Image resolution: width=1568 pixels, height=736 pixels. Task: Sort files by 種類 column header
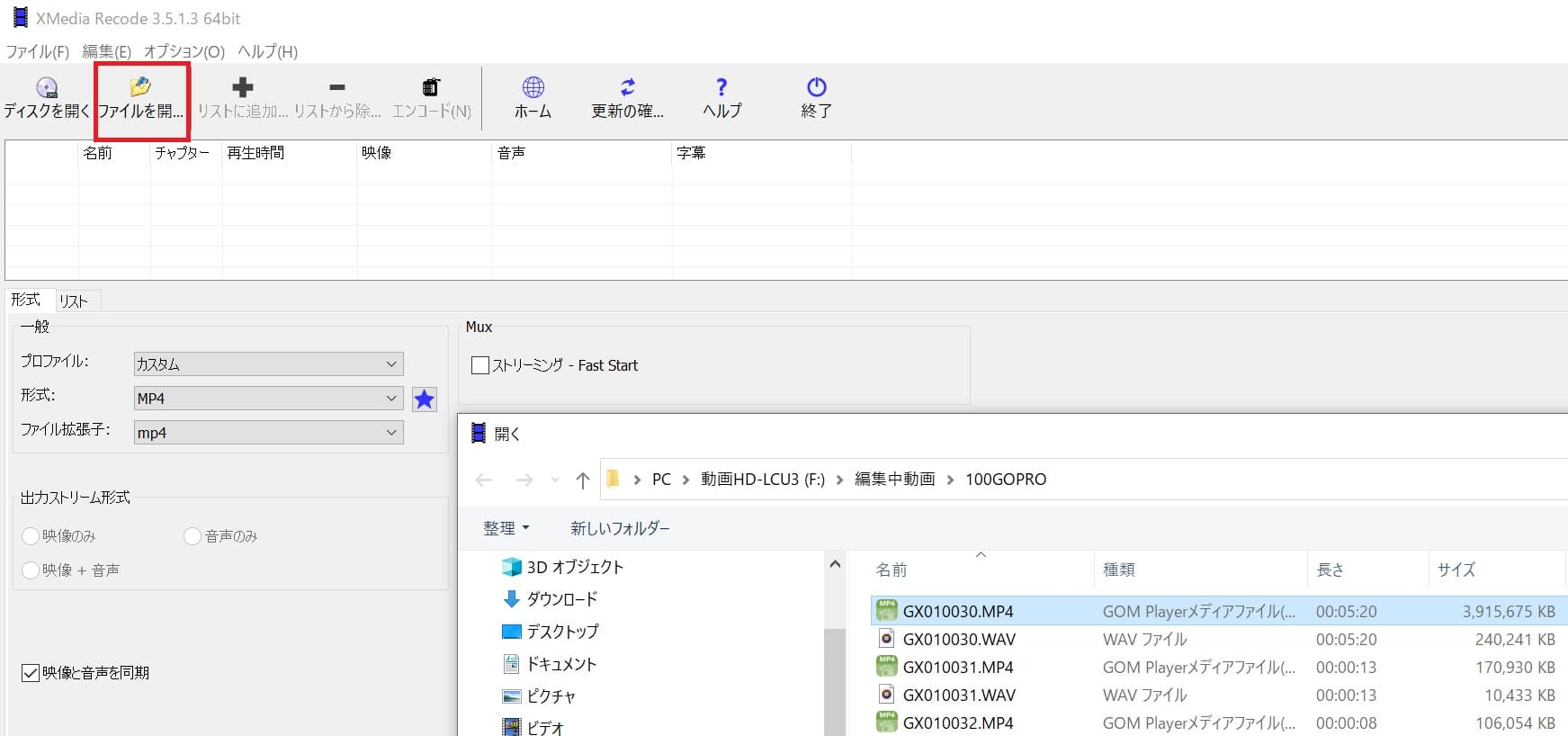(1201, 570)
